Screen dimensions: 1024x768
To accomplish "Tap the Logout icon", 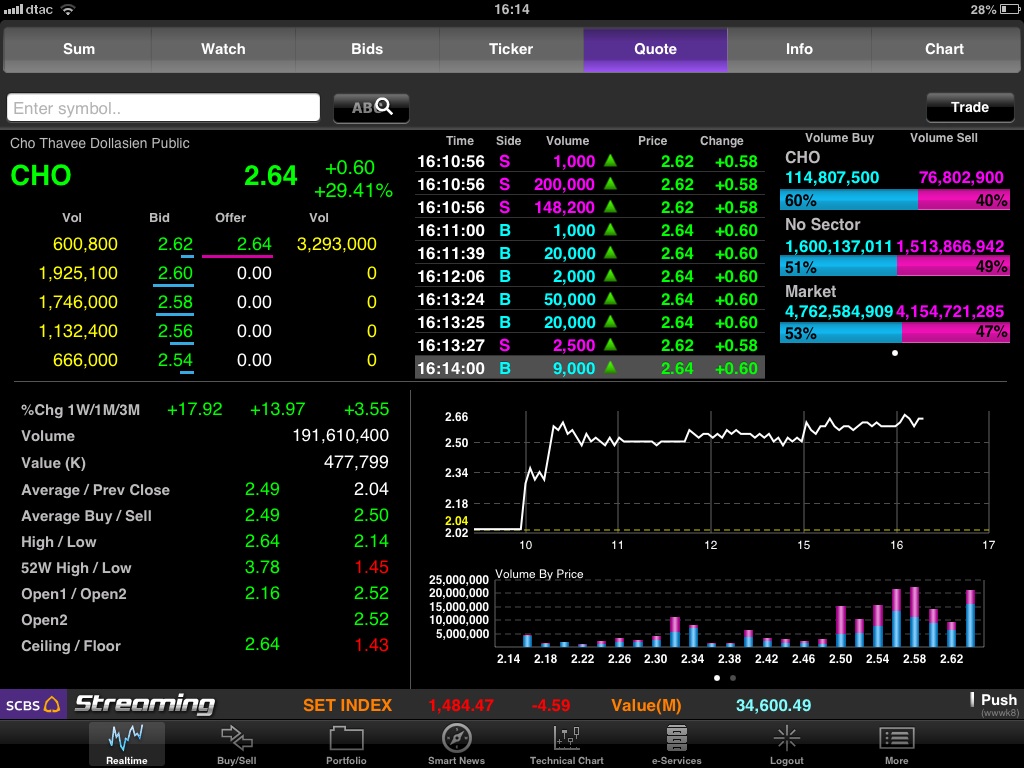I will (786, 743).
